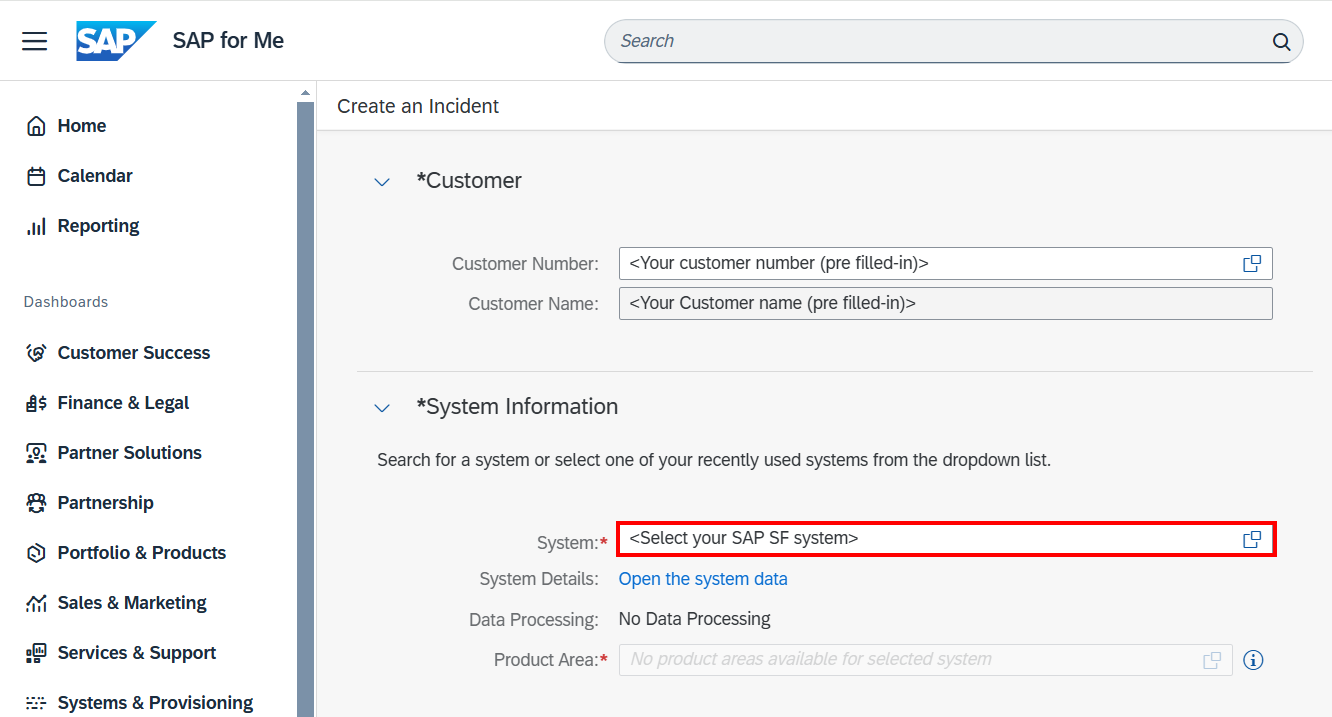Click the 'Create an Incident' title
Viewport: 1332px width, 717px height.
point(418,106)
